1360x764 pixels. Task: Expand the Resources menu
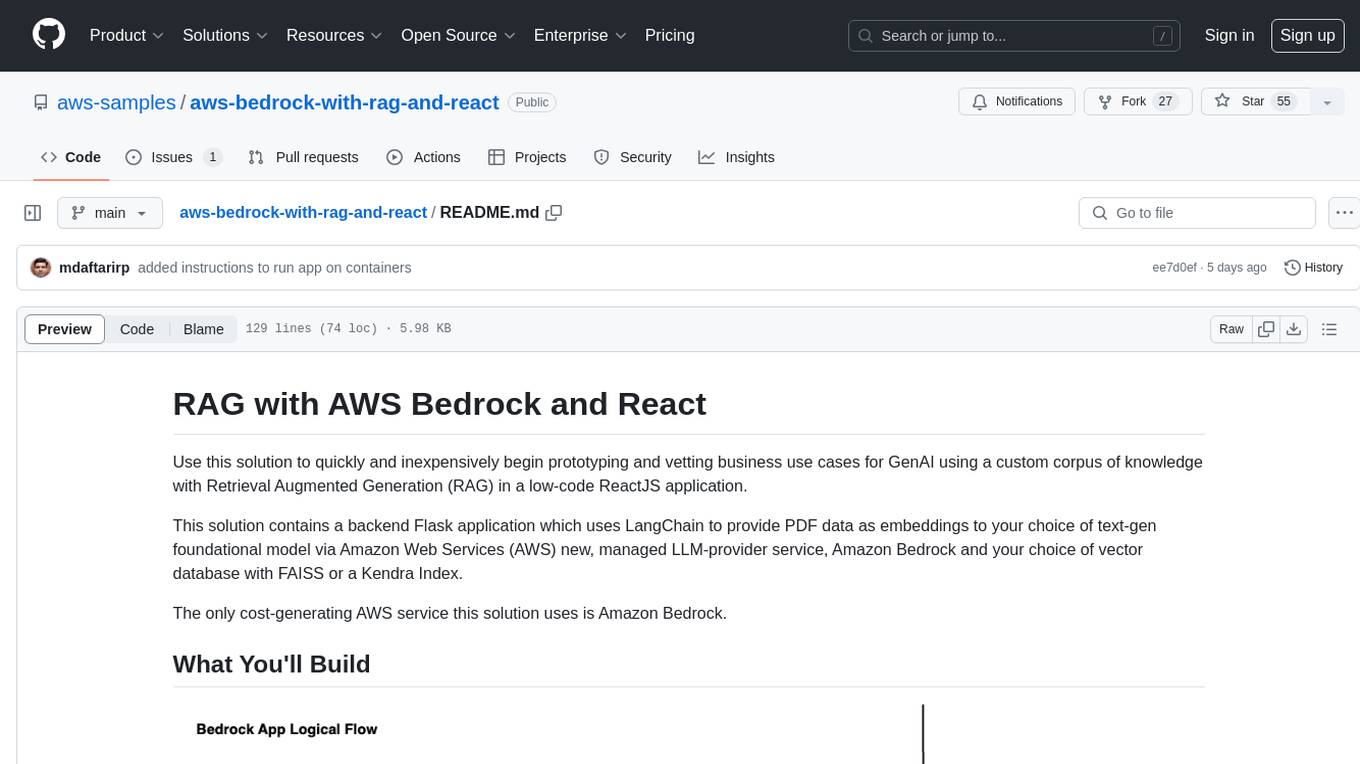coord(334,35)
